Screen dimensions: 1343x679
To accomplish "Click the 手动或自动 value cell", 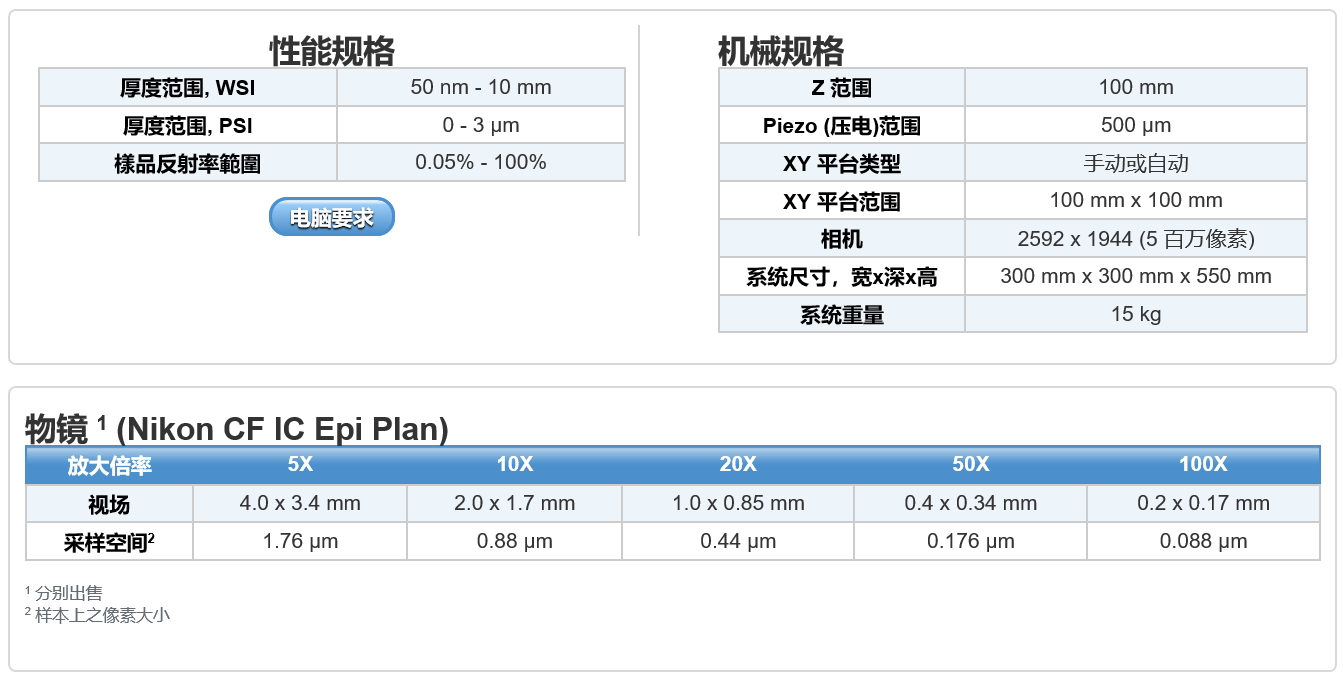I will point(1135,163).
